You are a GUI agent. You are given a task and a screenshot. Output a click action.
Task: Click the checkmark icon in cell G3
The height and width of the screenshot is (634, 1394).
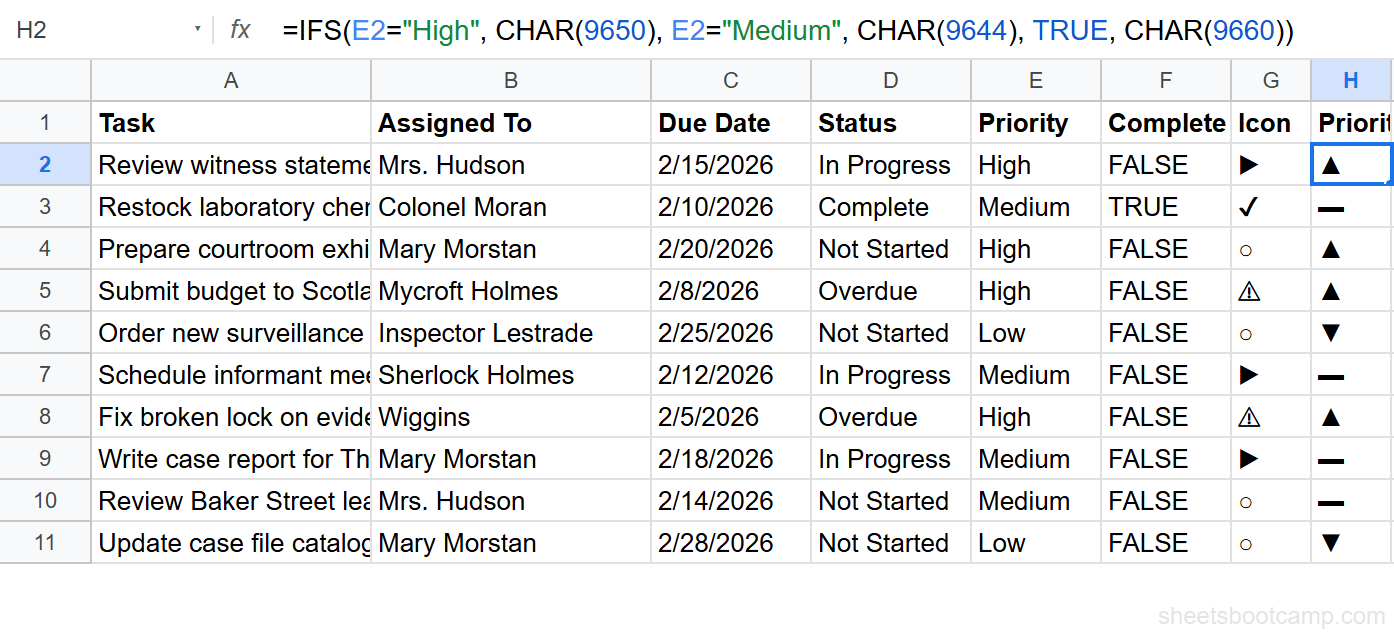click(1247, 207)
